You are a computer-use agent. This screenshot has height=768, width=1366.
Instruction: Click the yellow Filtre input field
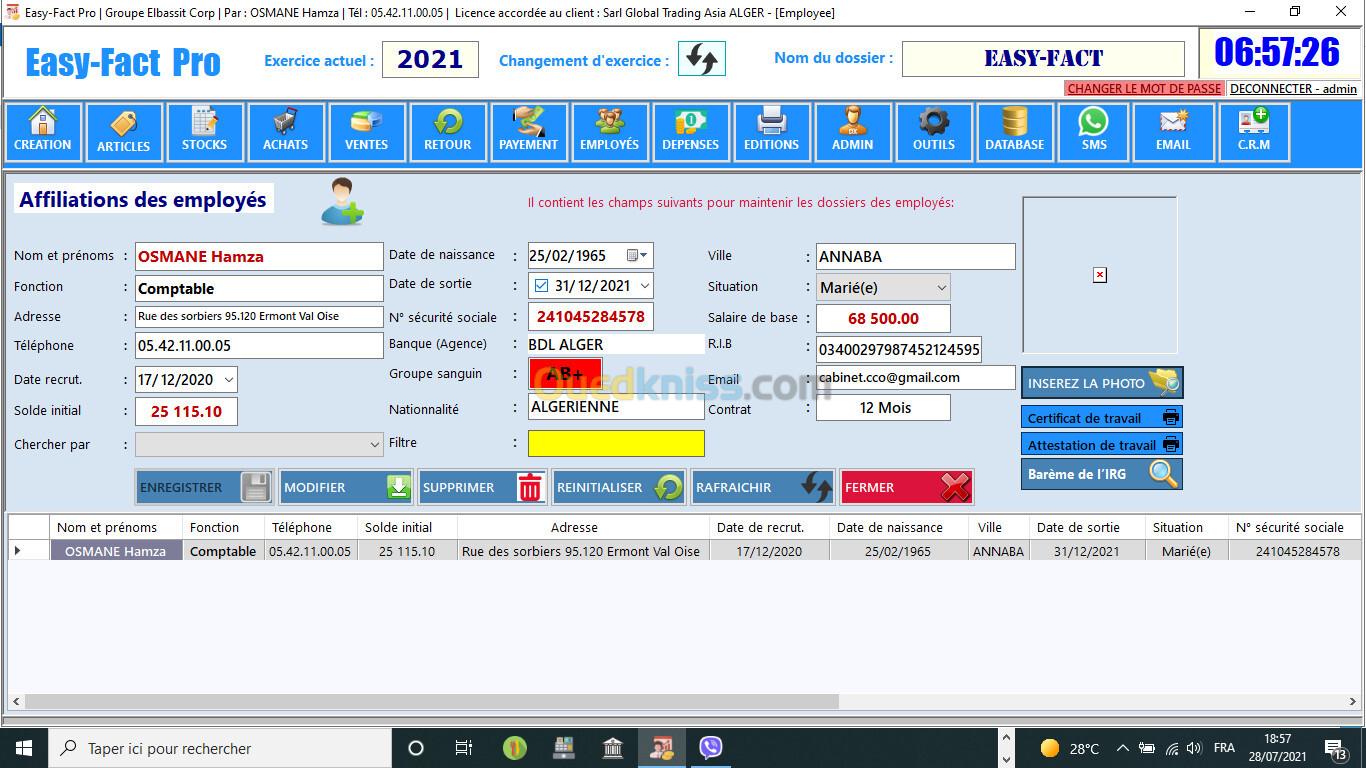(x=616, y=443)
